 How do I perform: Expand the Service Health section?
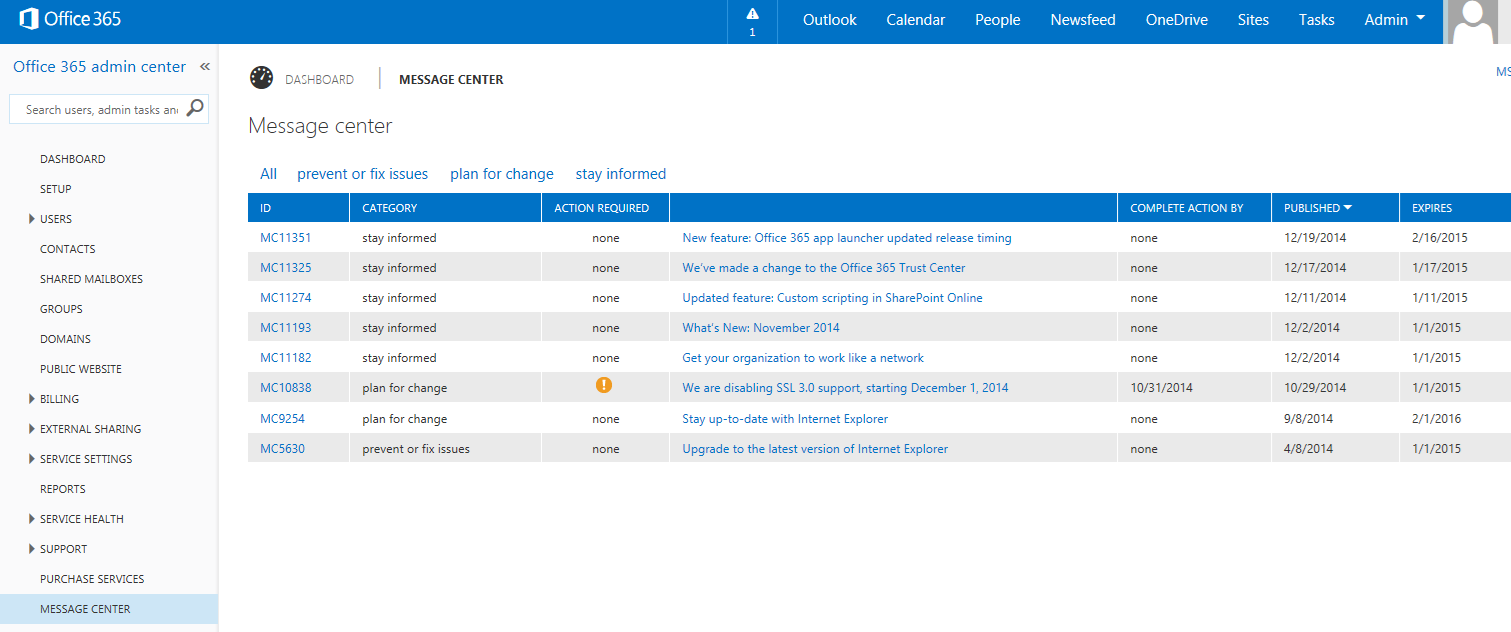pos(32,519)
